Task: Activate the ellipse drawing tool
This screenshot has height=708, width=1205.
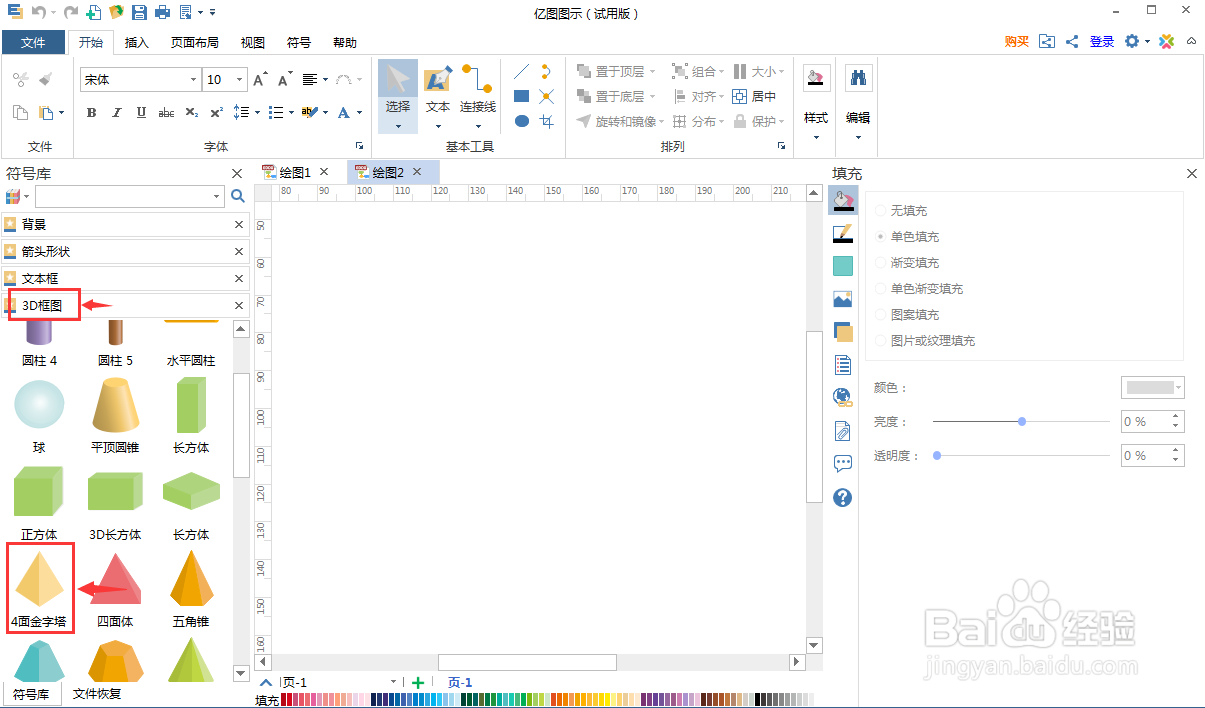Action: coord(521,121)
